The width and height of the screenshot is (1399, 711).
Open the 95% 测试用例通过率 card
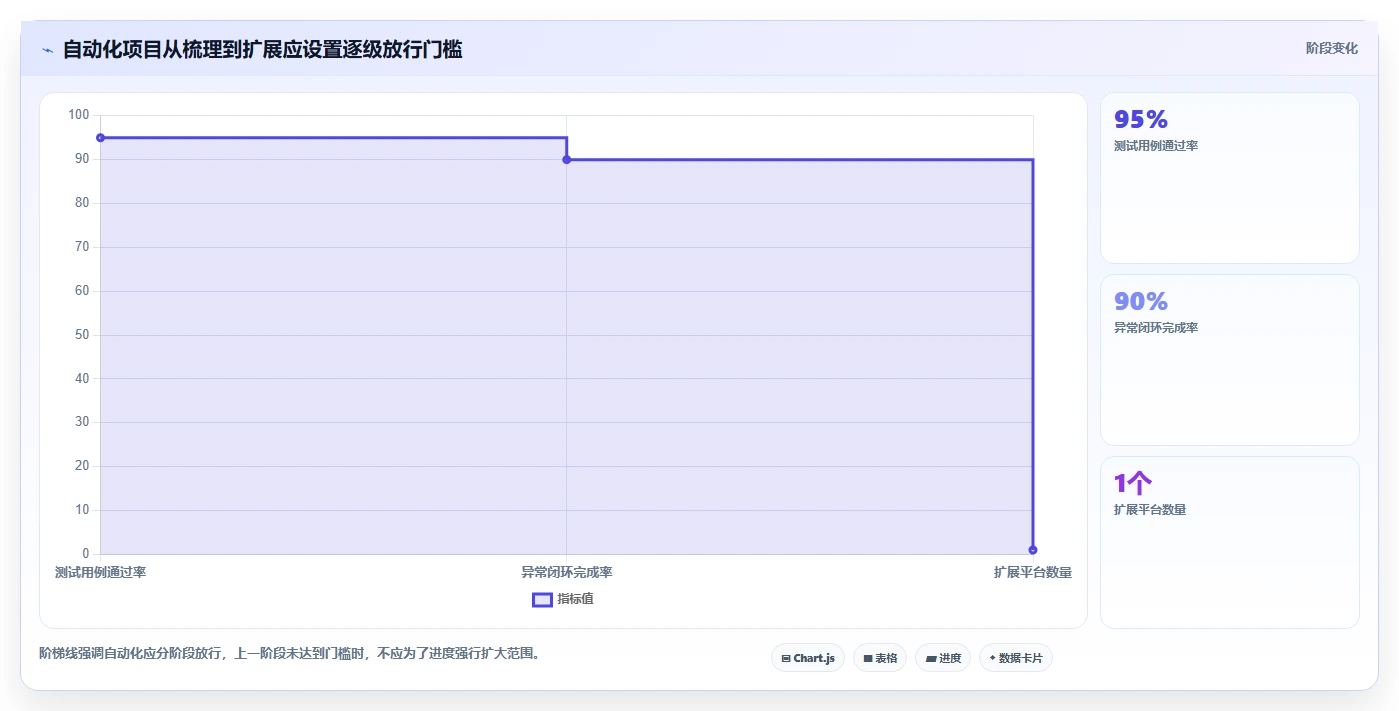click(x=1230, y=178)
